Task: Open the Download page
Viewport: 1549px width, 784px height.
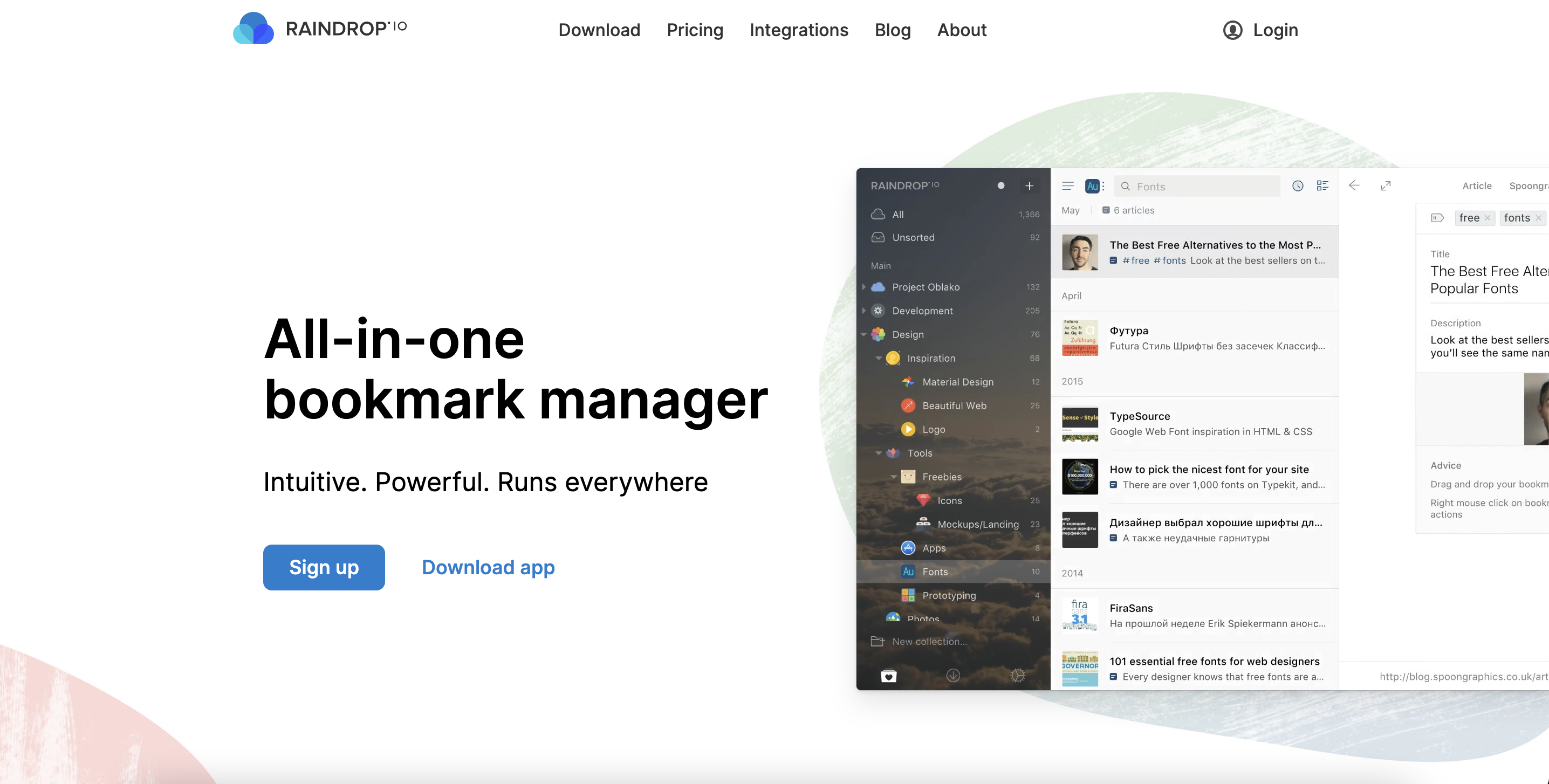Action: (x=600, y=30)
